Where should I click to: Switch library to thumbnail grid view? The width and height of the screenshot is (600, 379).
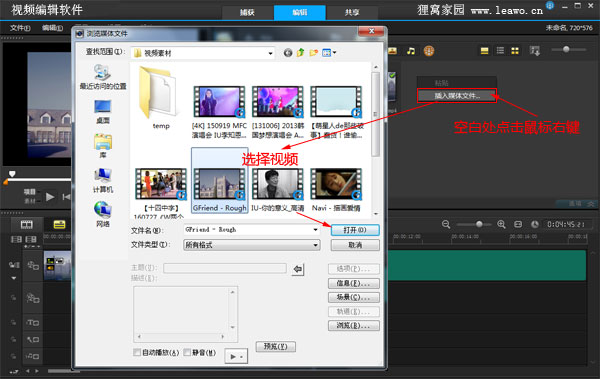point(515,51)
